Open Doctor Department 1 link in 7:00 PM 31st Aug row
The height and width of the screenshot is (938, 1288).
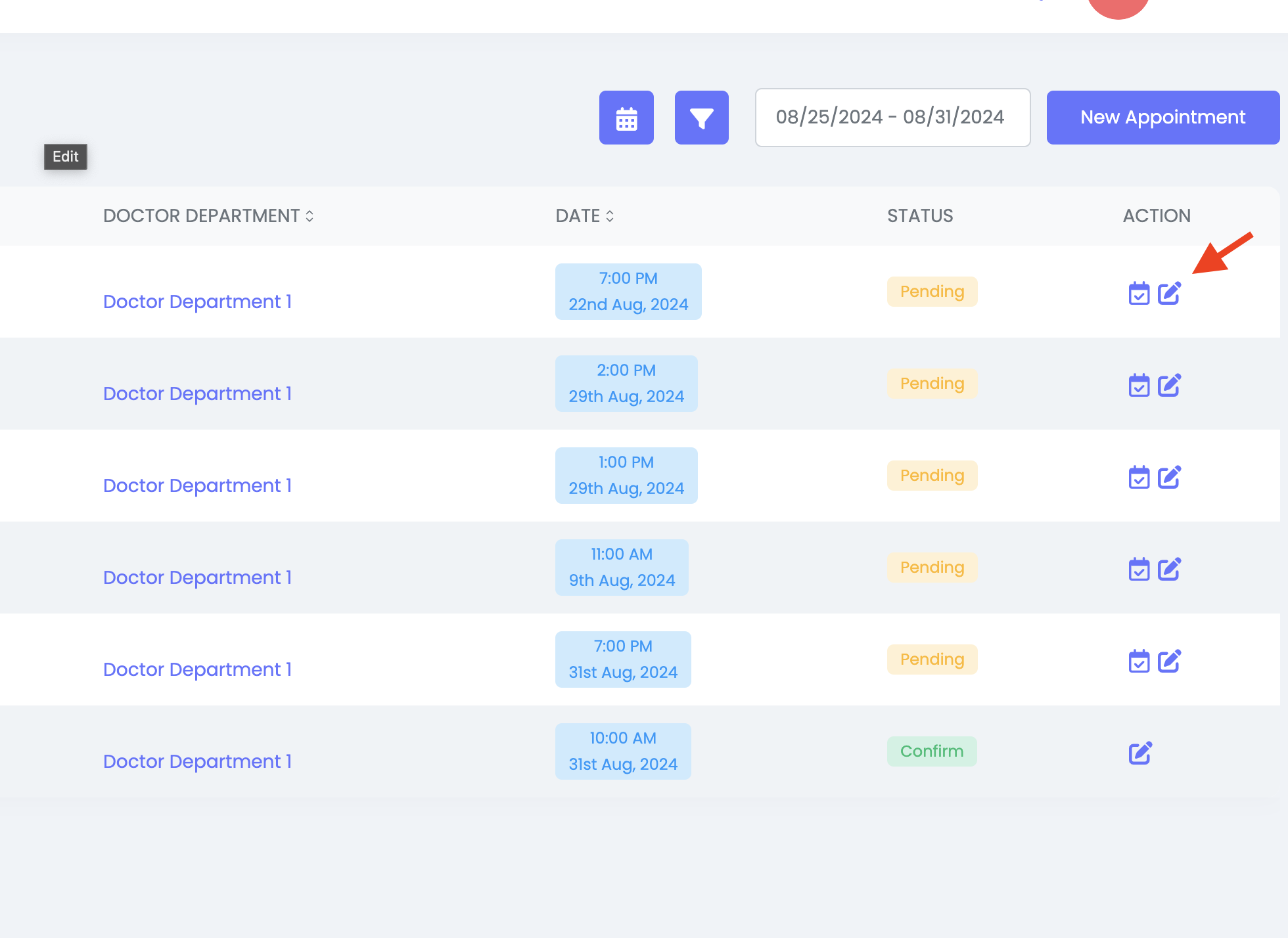(x=197, y=669)
